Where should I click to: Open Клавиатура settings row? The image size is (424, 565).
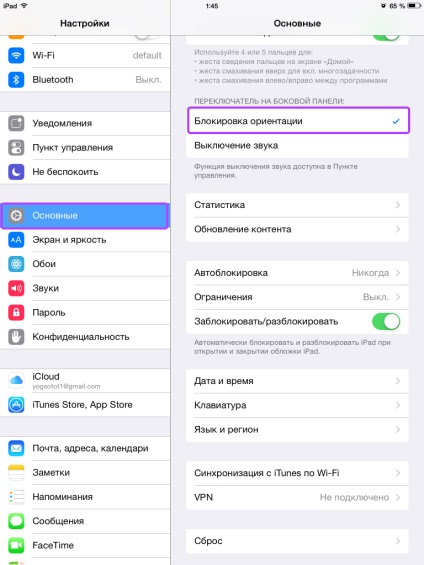297,405
